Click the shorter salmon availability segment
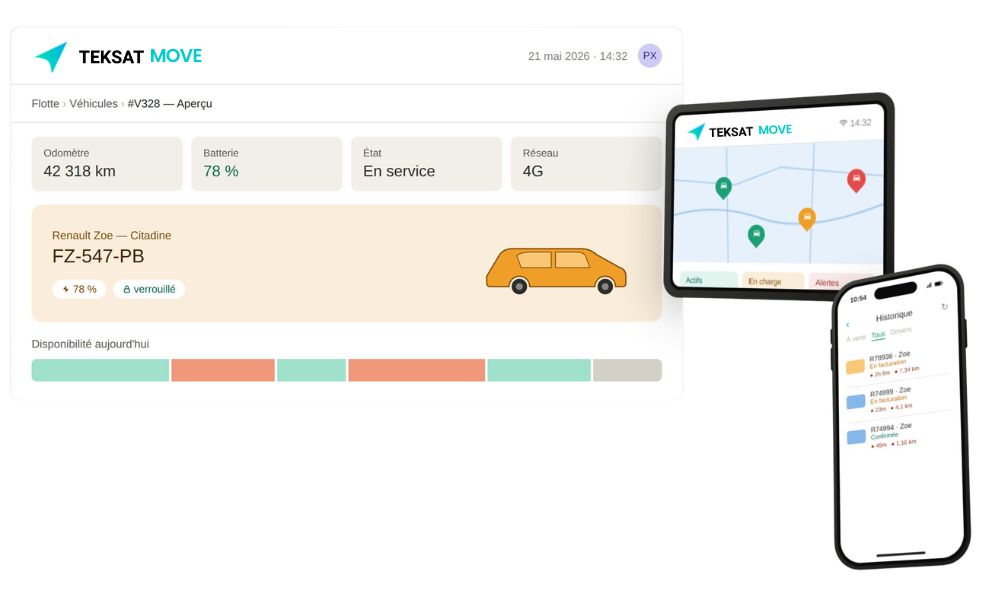The width and height of the screenshot is (1000, 590). 223,370
